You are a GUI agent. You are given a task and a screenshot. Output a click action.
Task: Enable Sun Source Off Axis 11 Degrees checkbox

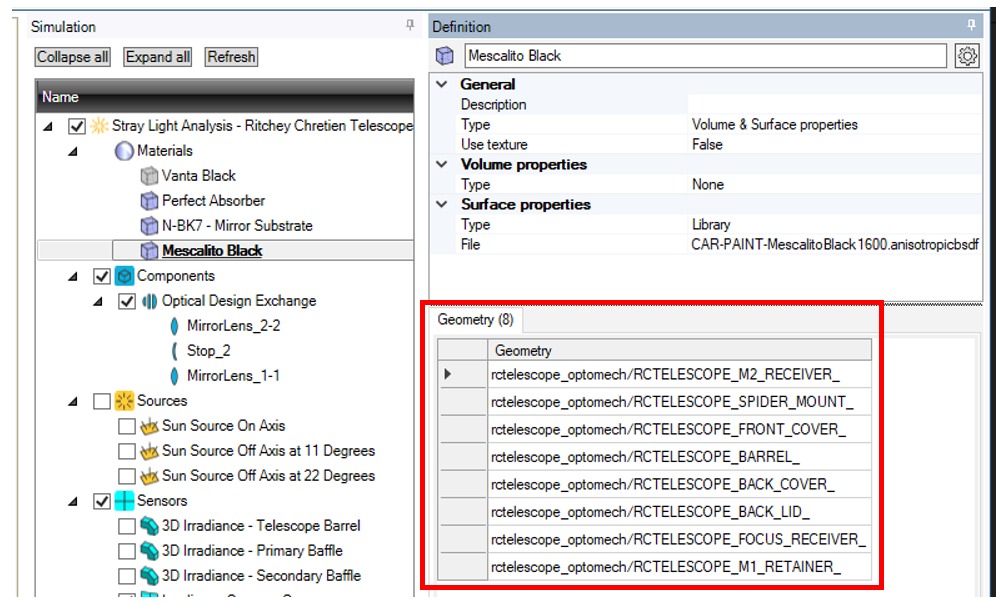point(126,451)
